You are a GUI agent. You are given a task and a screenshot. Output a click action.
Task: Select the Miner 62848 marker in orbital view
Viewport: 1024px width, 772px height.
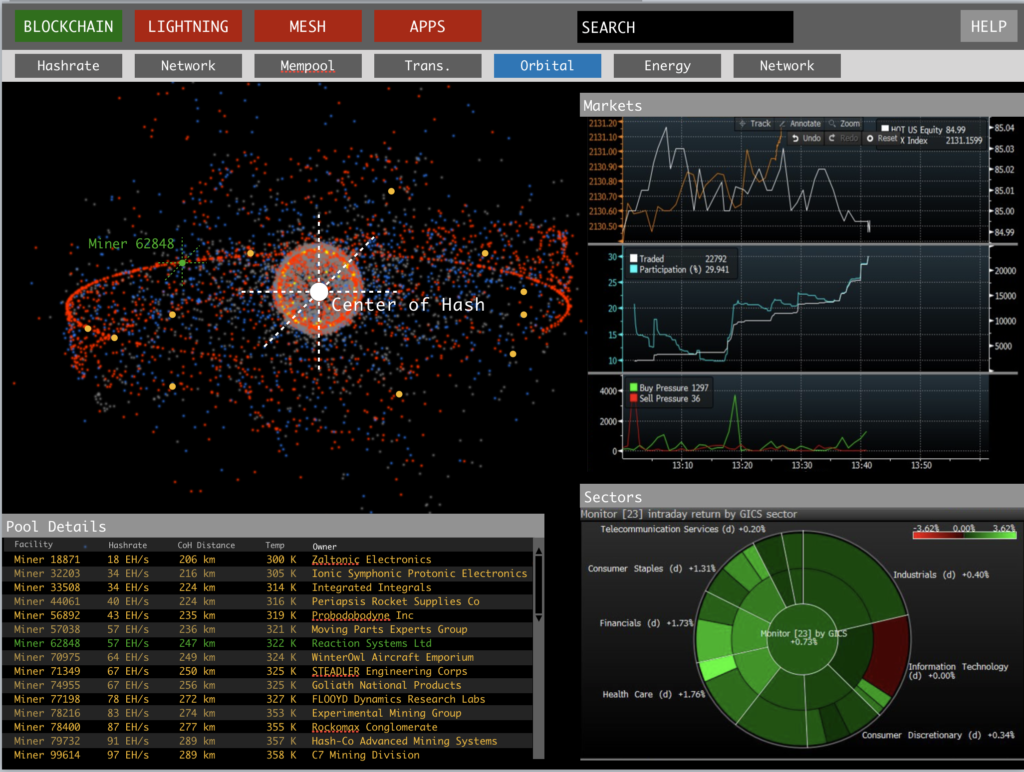click(x=183, y=261)
